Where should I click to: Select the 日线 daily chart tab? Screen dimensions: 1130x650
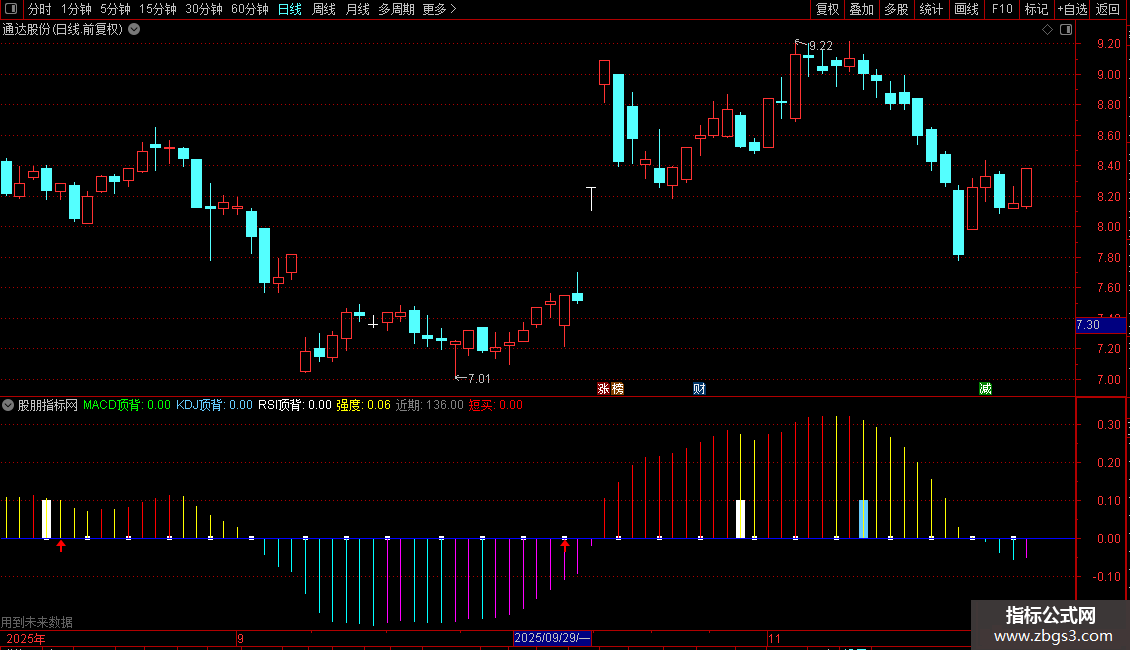(x=290, y=9)
